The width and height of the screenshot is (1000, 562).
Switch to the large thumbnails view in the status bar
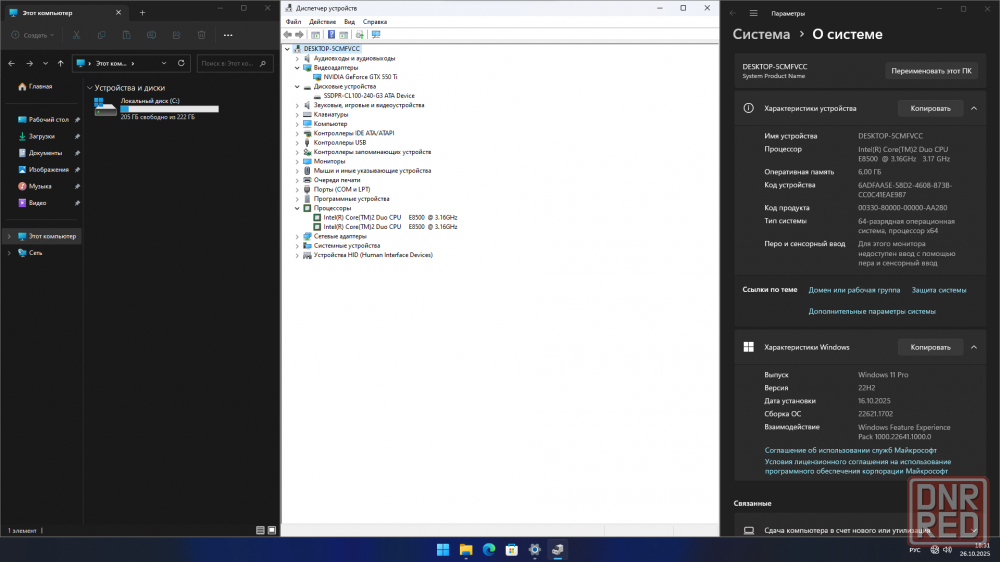[x=272, y=529]
